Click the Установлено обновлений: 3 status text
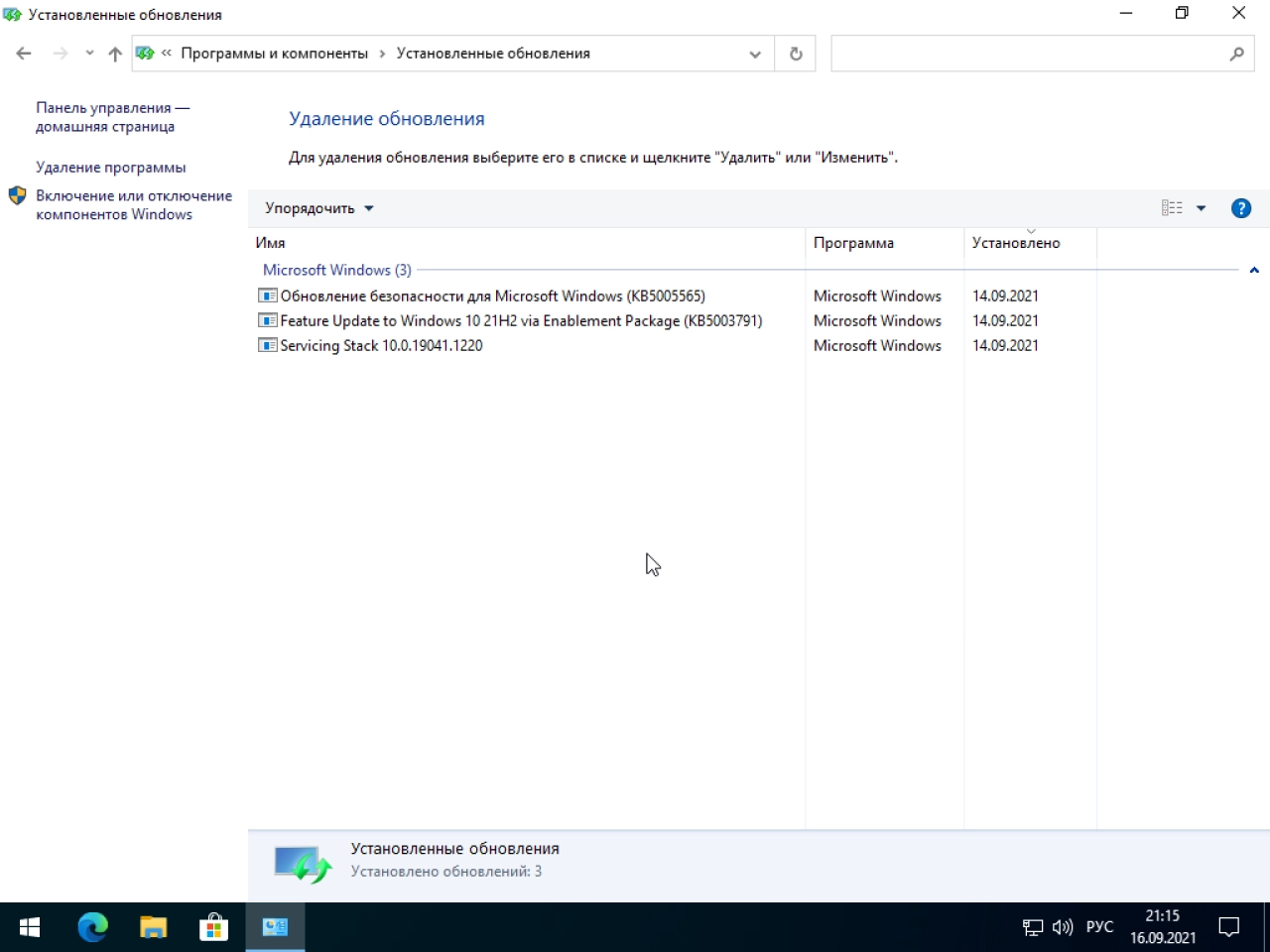The width and height of the screenshot is (1270, 952). point(446,872)
